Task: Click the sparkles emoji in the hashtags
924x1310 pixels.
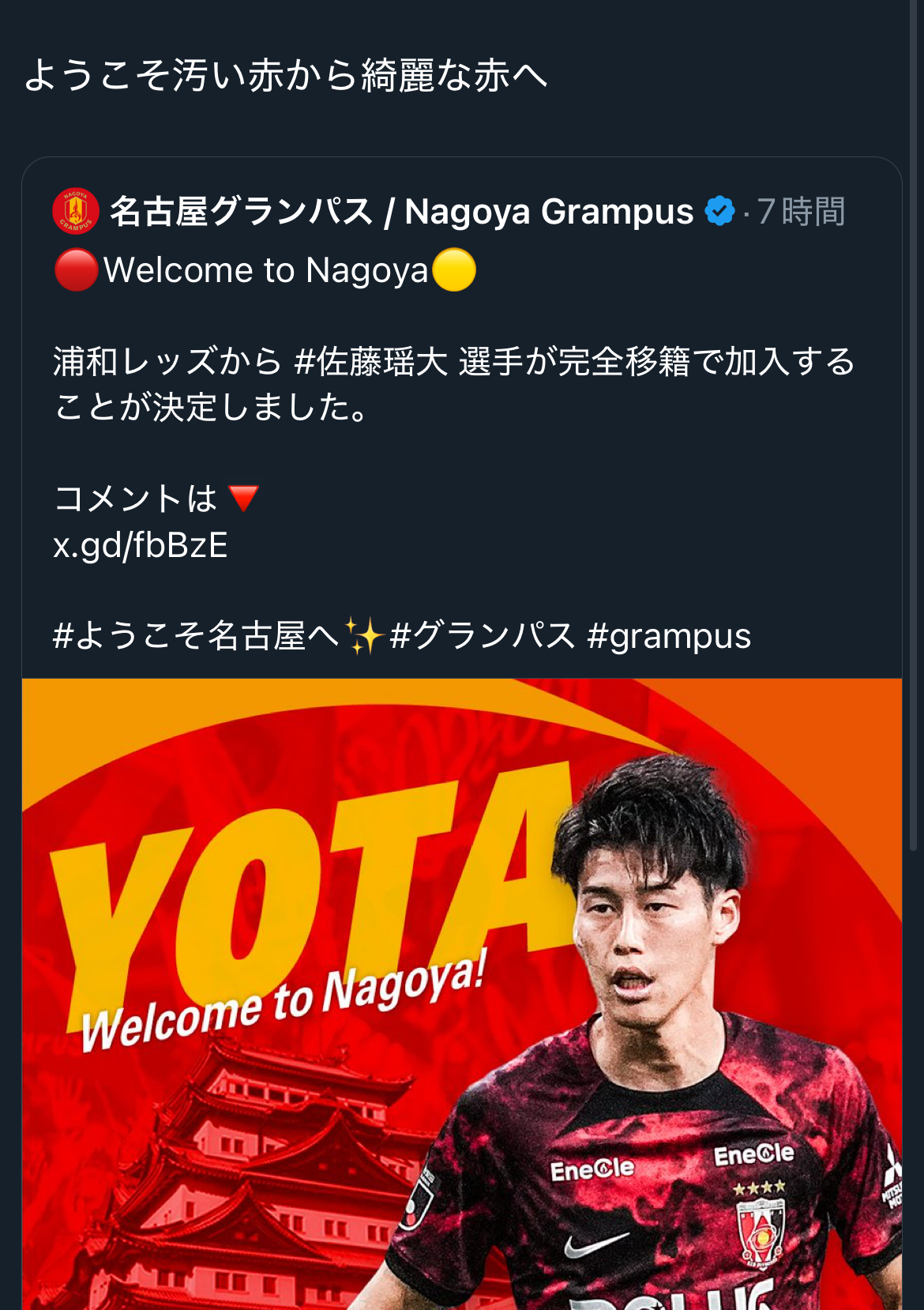Action: click(364, 636)
